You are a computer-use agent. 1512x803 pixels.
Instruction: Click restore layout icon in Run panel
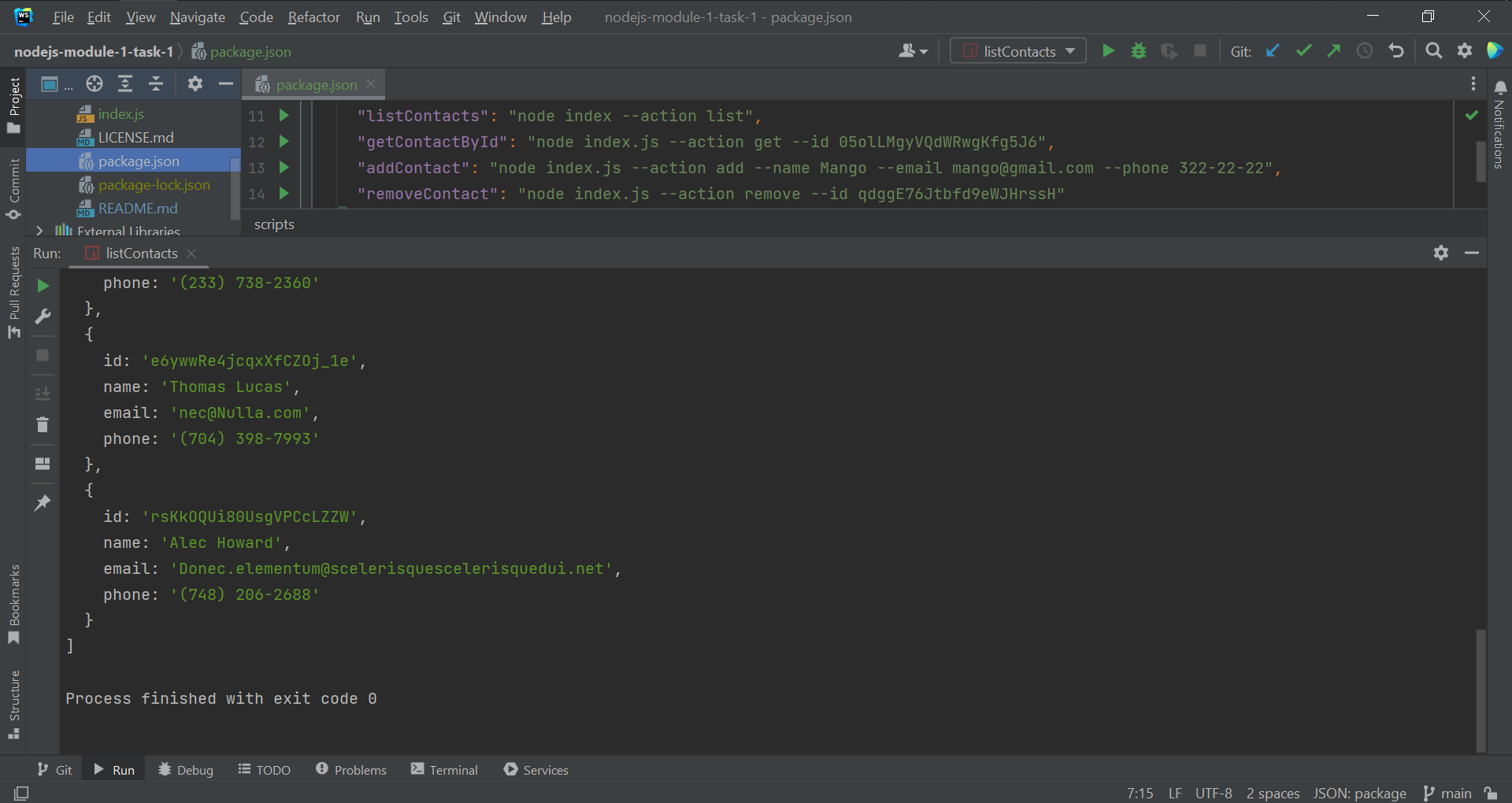pos(43,463)
